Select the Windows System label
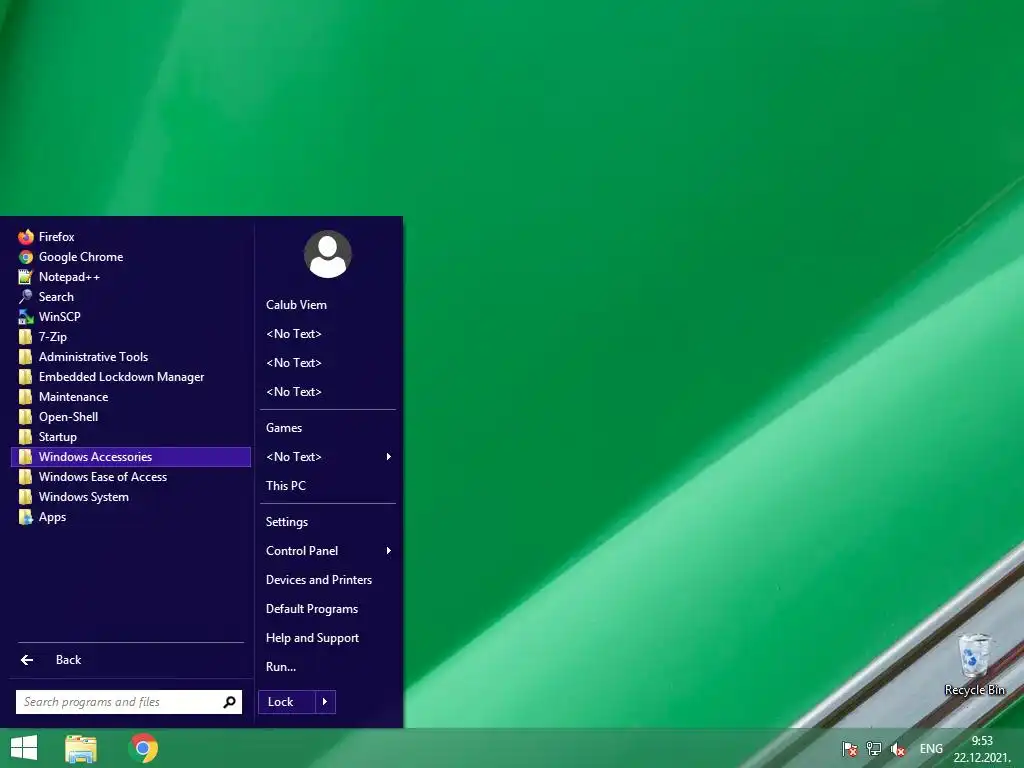Image resolution: width=1024 pixels, height=768 pixels. [x=84, y=497]
